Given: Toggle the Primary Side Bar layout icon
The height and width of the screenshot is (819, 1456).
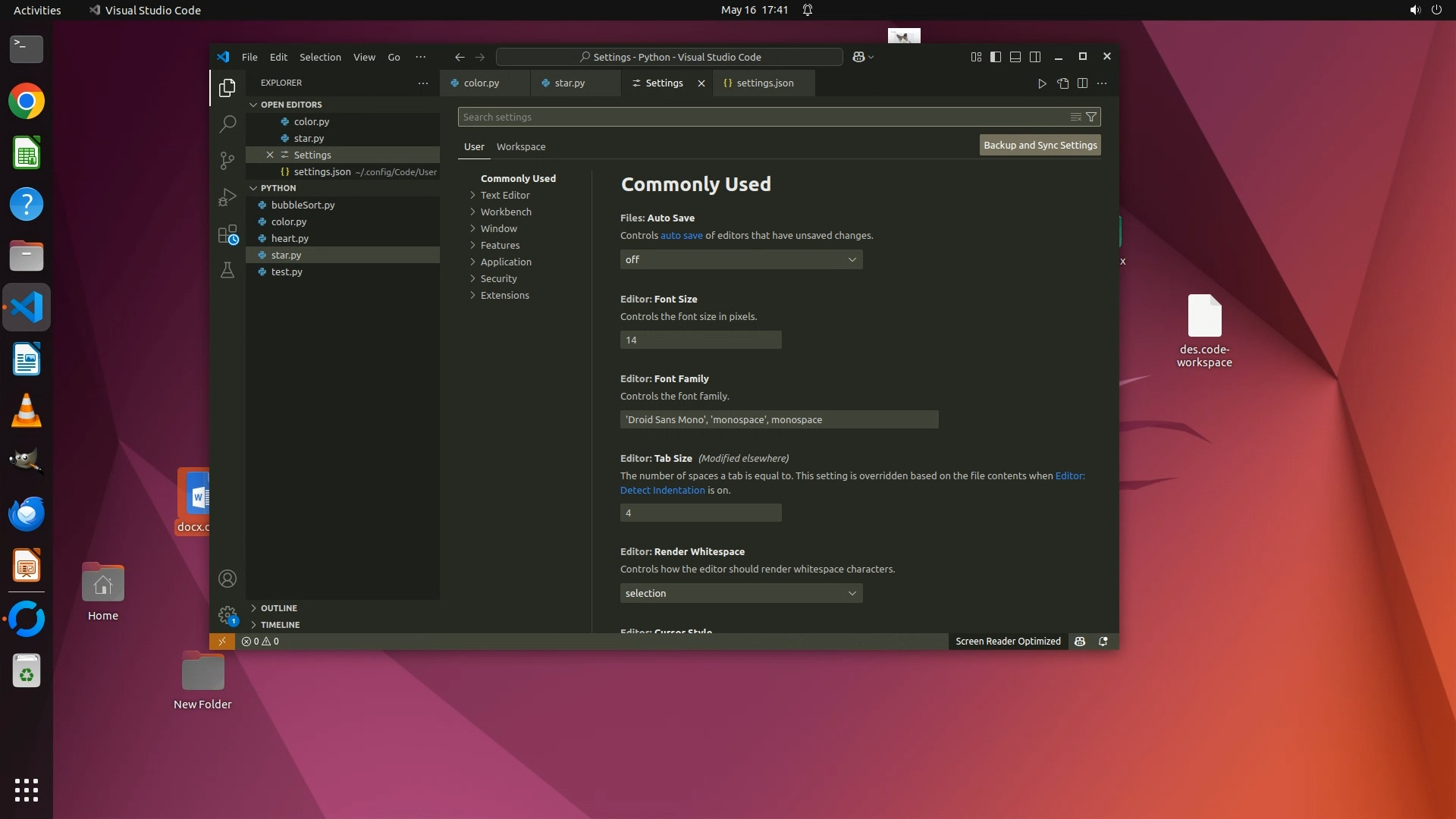Looking at the screenshot, I should (996, 57).
